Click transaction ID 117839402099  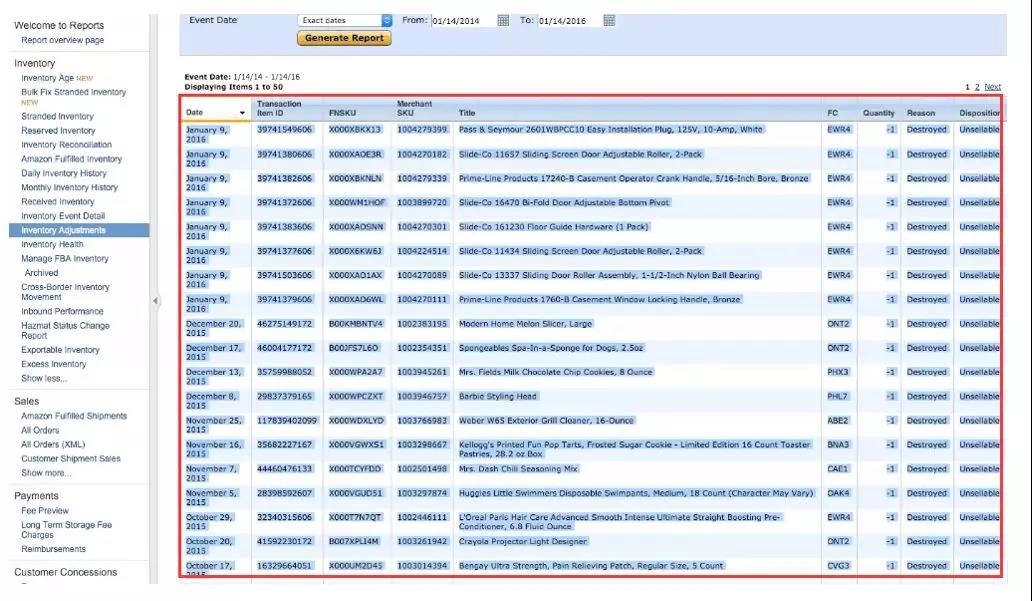287,421
